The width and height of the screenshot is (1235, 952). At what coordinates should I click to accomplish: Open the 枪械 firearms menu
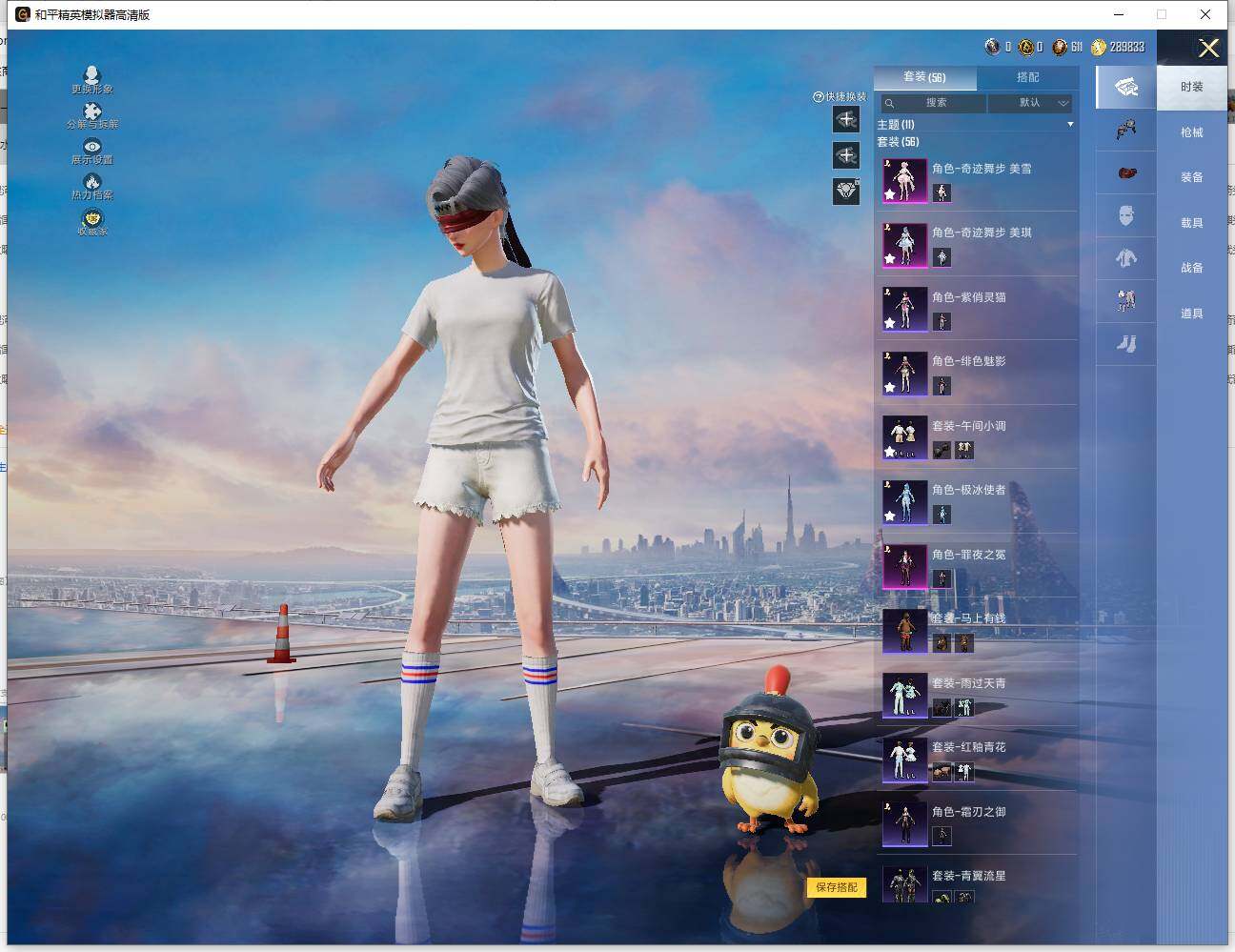coord(1191,132)
